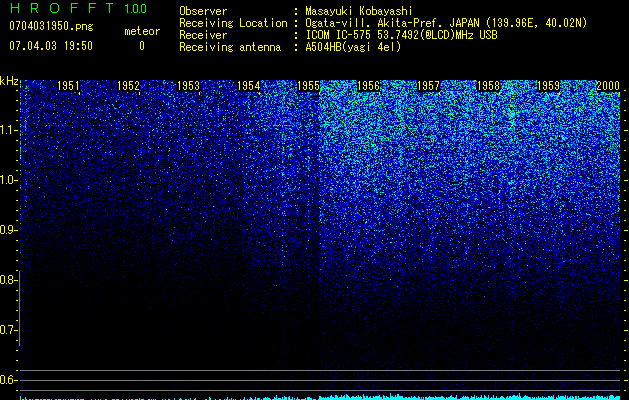Click the name Masayuki Kobayashi
629x400 pixels.
[359, 11]
